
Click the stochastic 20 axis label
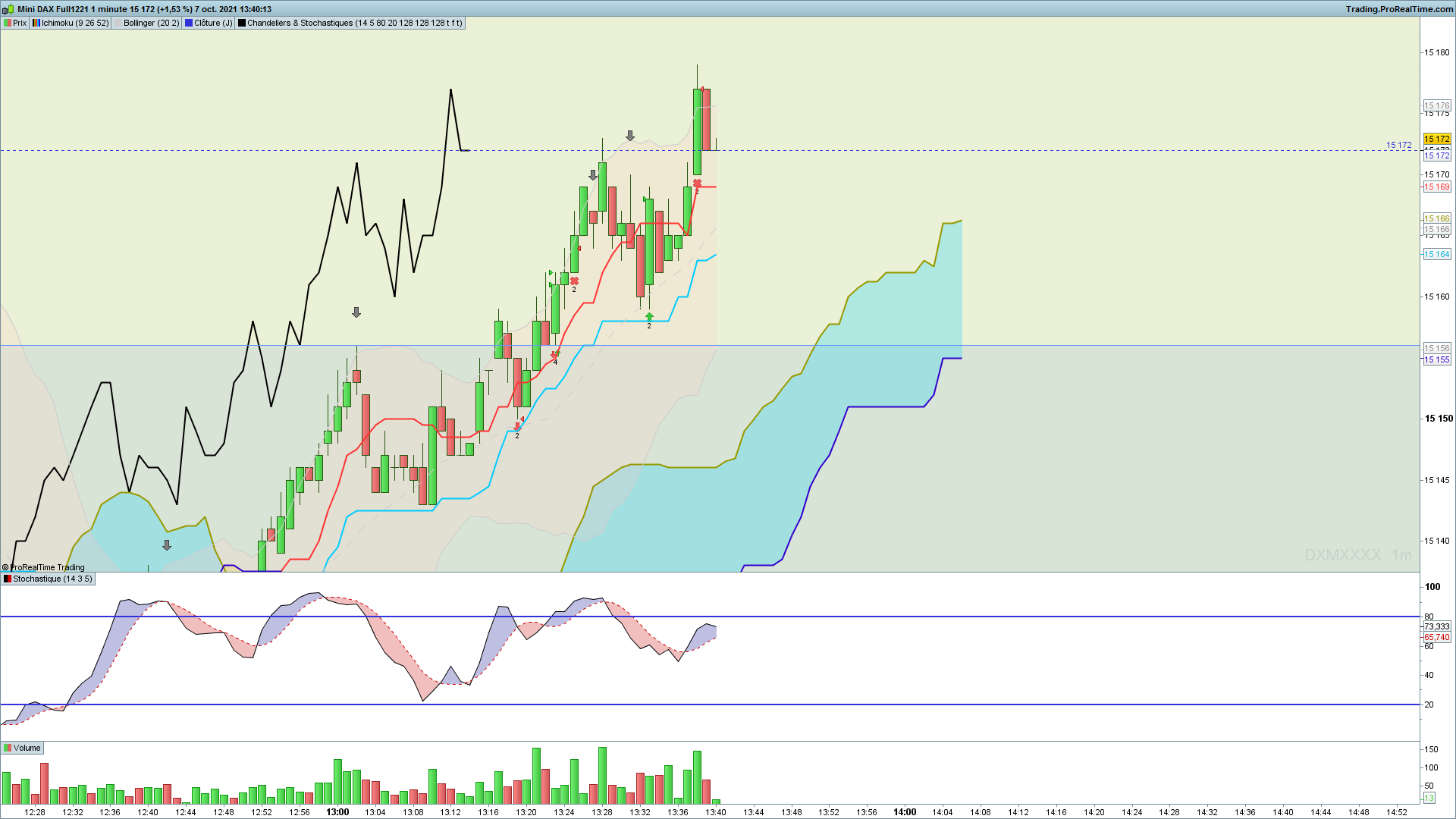(x=1429, y=704)
